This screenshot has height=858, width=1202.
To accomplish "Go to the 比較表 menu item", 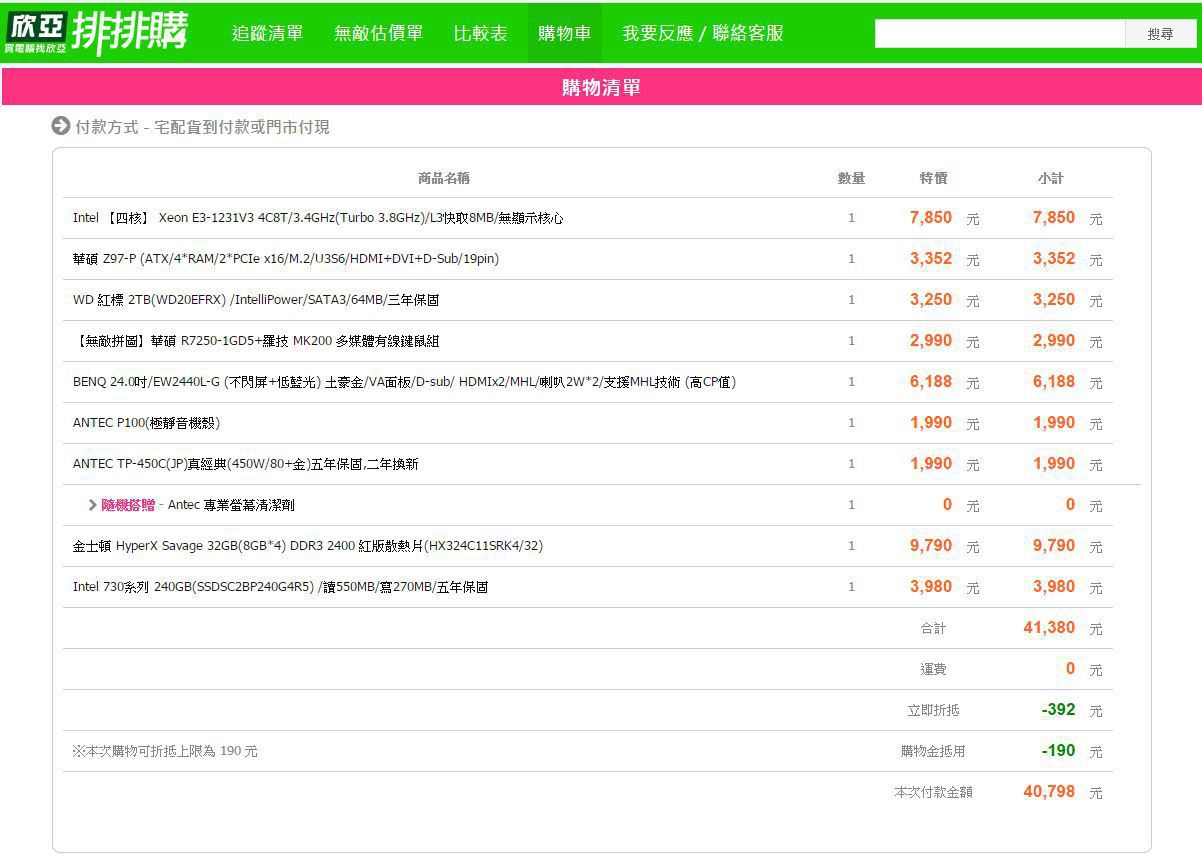I will (x=480, y=33).
